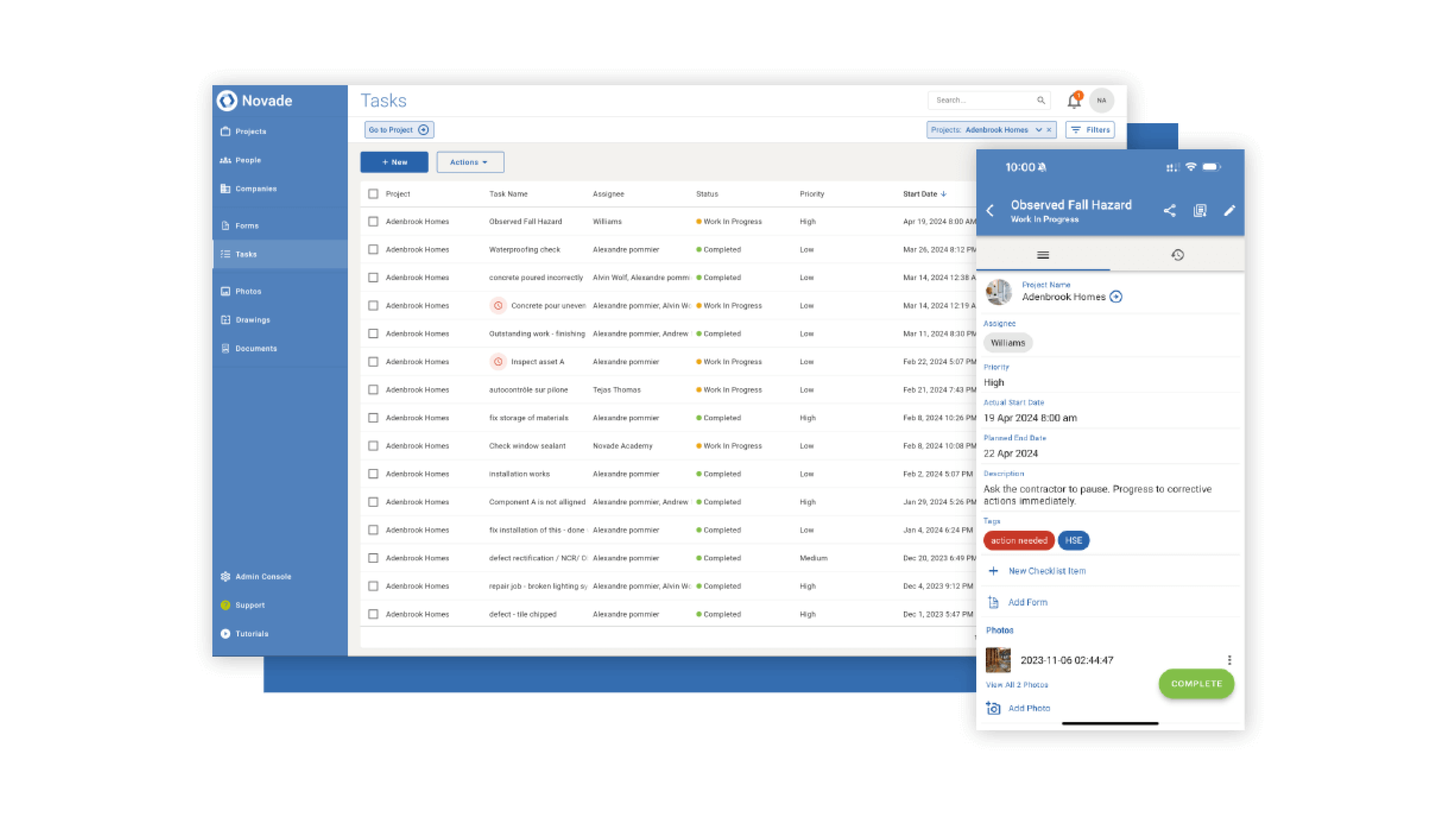
Task: Tap the pencil edit icon
Action: tap(1229, 211)
